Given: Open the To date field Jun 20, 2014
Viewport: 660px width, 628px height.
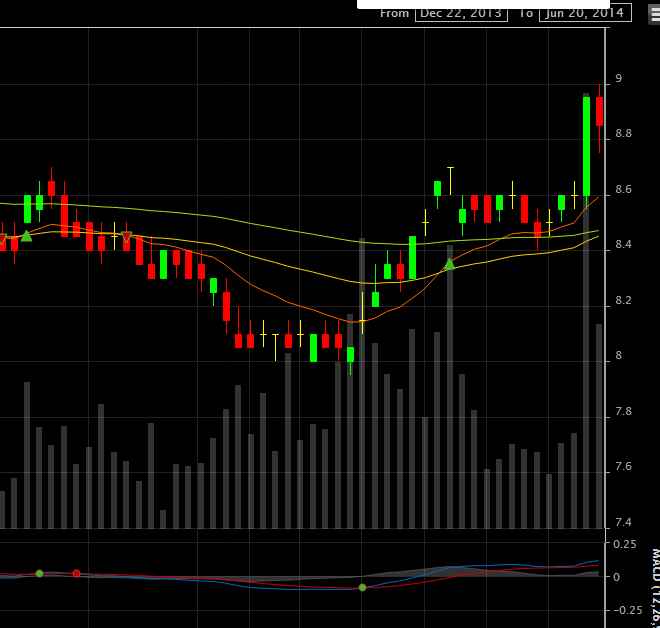Looking at the screenshot, I should coord(585,13).
